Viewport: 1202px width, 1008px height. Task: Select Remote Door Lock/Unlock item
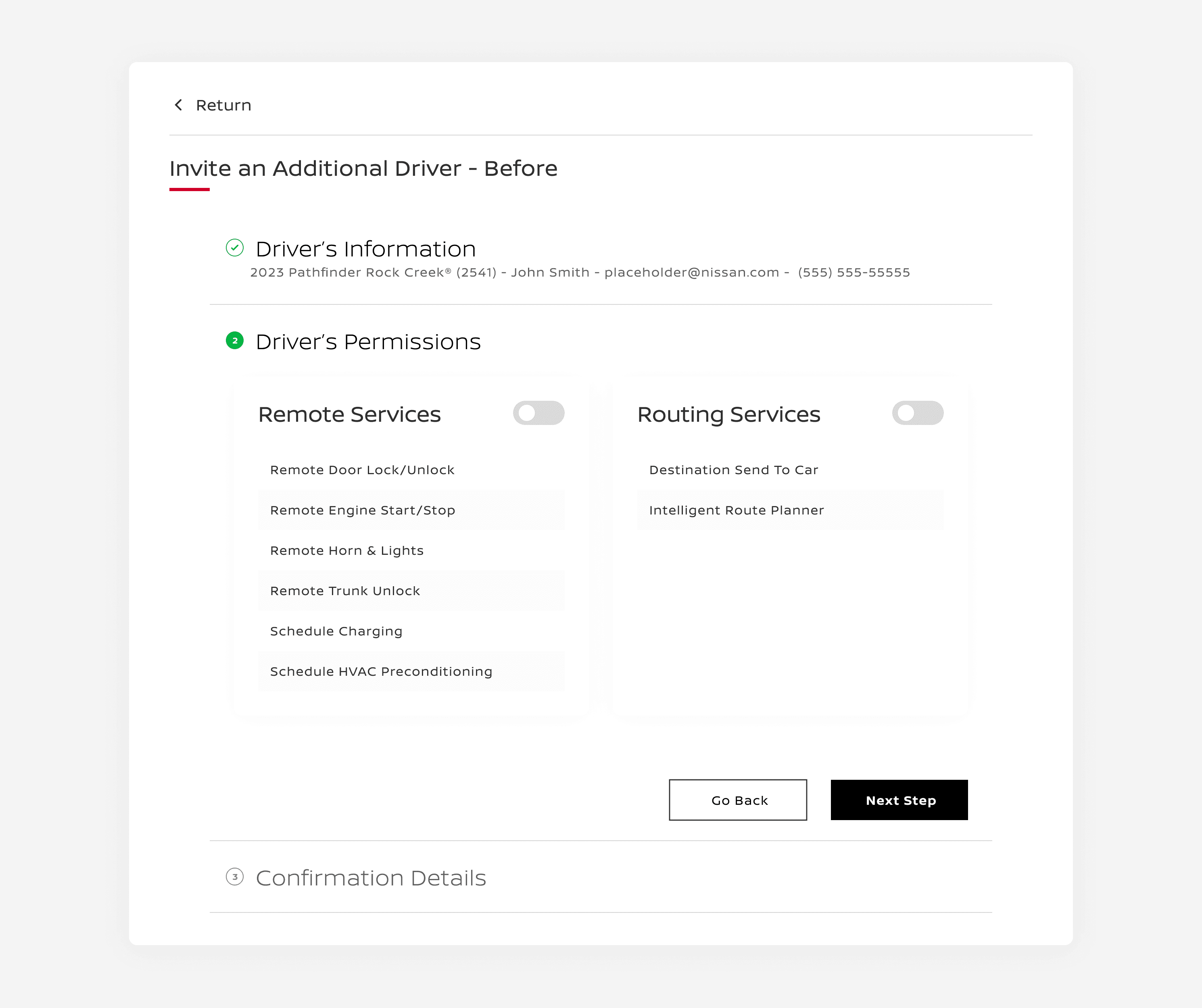click(362, 470)
